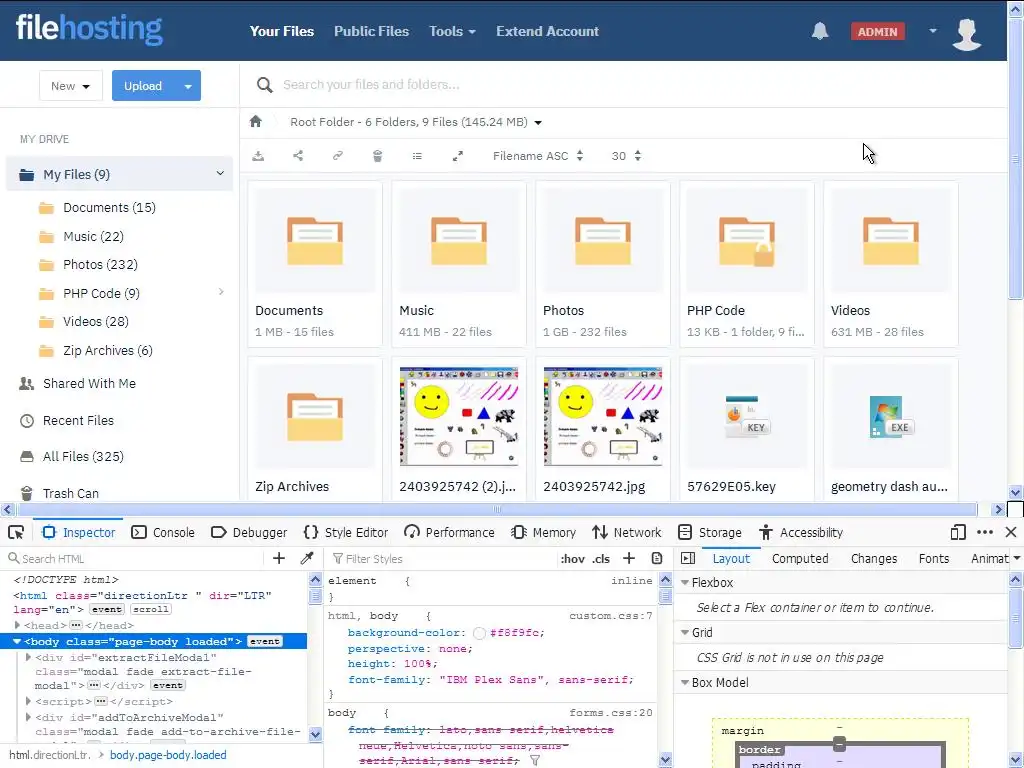This screenshot has width=1024, height=768.
Task: Collapse the body element node
Action: point(17,641)
